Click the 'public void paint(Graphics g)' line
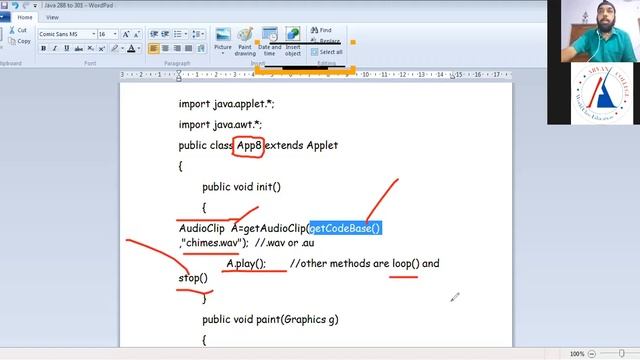Viewport: 640px width, 360px height. pyautogui.click(x=270, y=320)
